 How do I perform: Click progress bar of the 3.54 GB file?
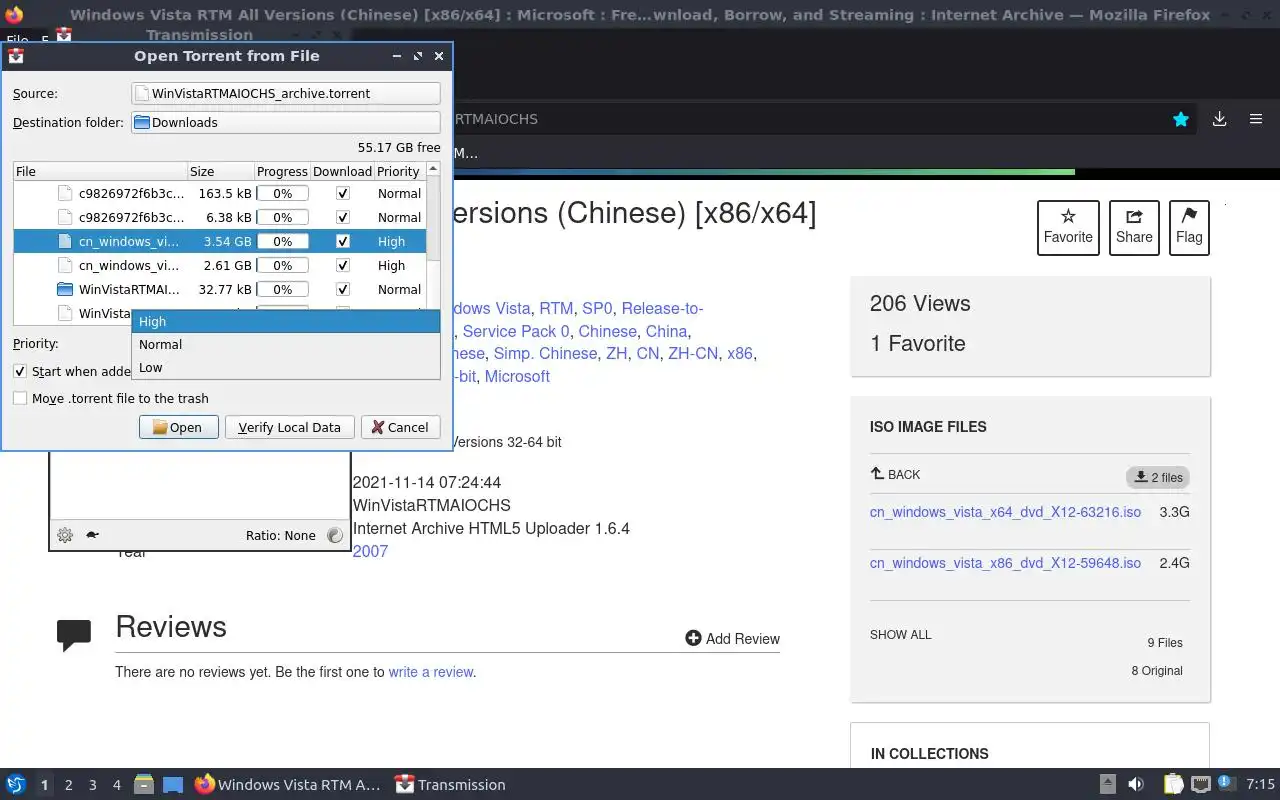[x=283, y=241]
